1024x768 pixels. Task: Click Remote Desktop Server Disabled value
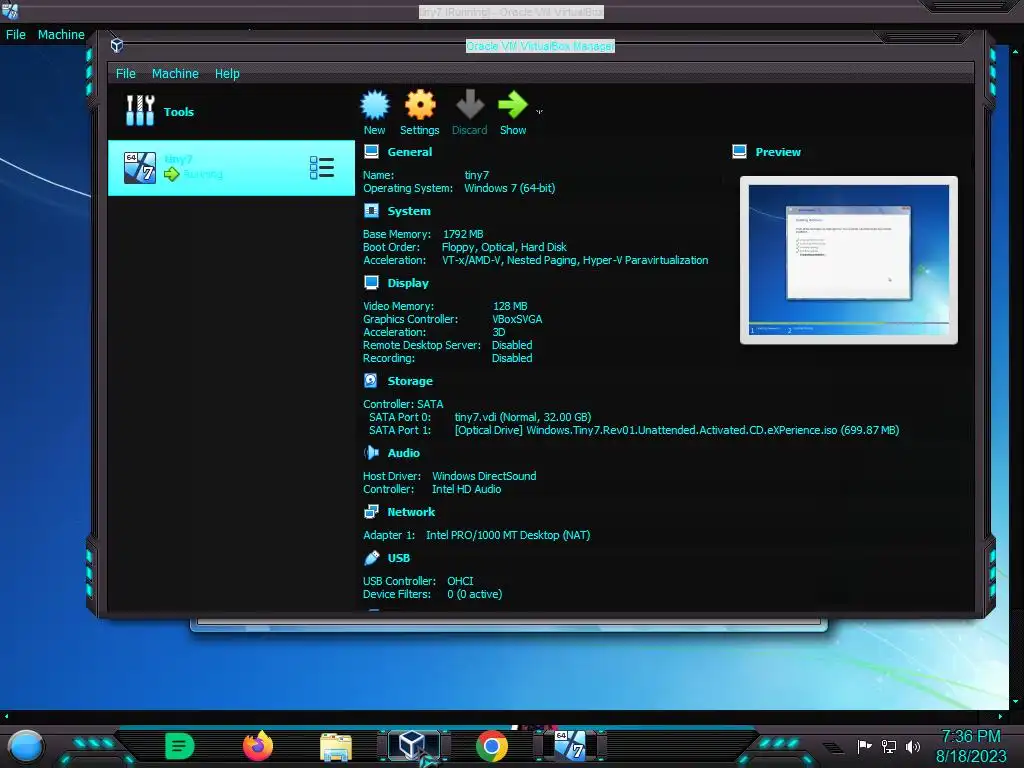point(512,345)
